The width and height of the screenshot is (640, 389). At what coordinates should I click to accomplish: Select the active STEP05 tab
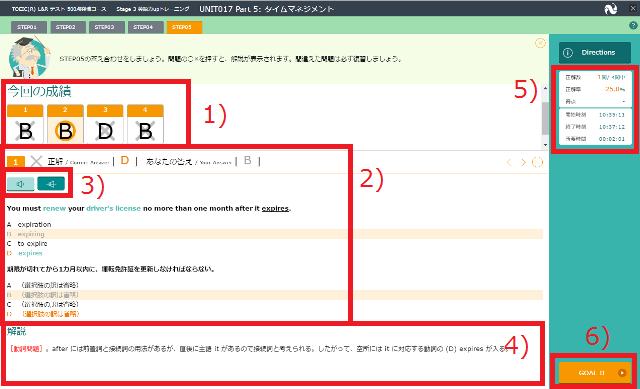[x=183, y=27]
